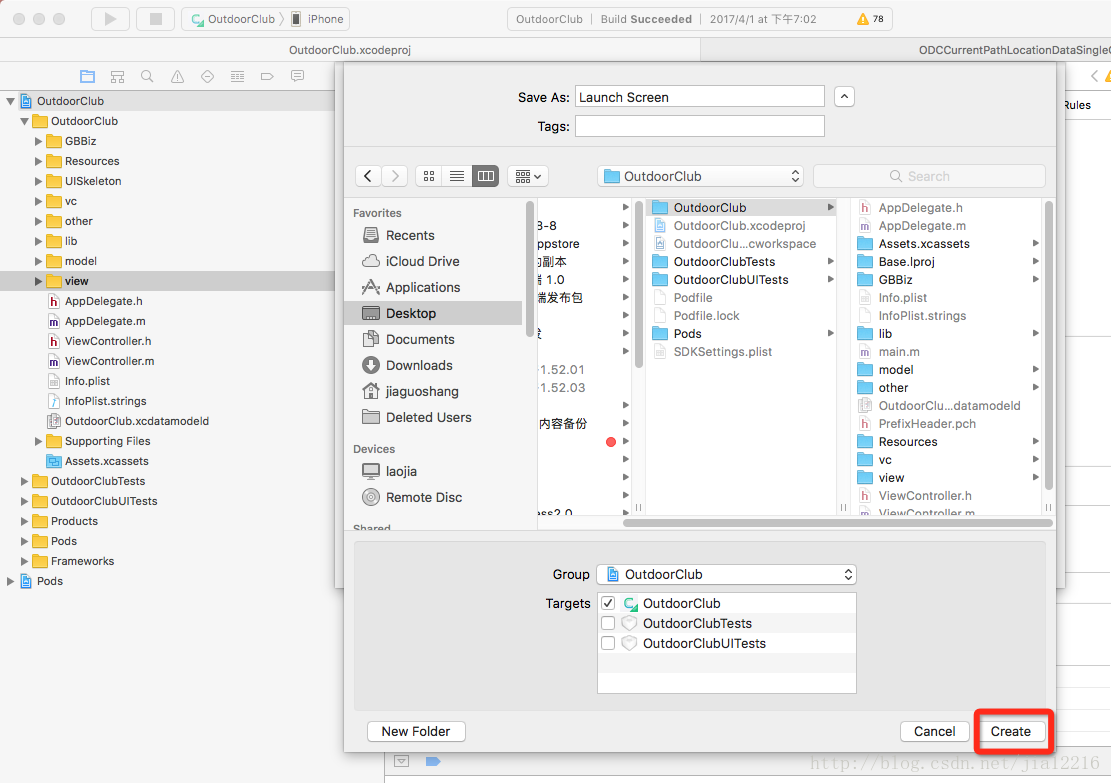Click OutdoorClub scheme in toolbar selector
This screenshot has height=783, width=1111.
coord(233,19)
